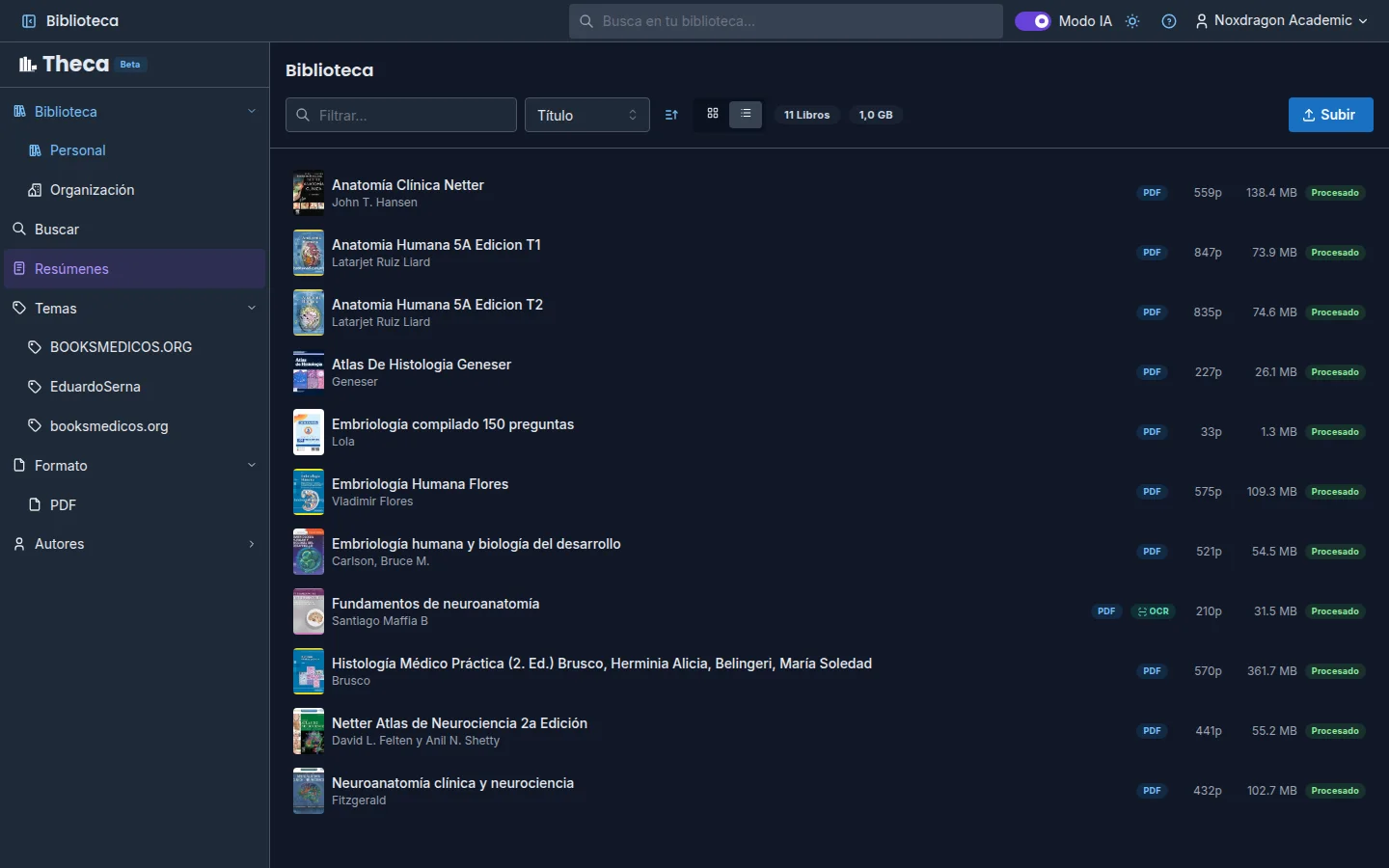Toggle the sort direction icon
Viewport: 1389px width, 868px height.
pyautogui.click(x=671, y=115)
